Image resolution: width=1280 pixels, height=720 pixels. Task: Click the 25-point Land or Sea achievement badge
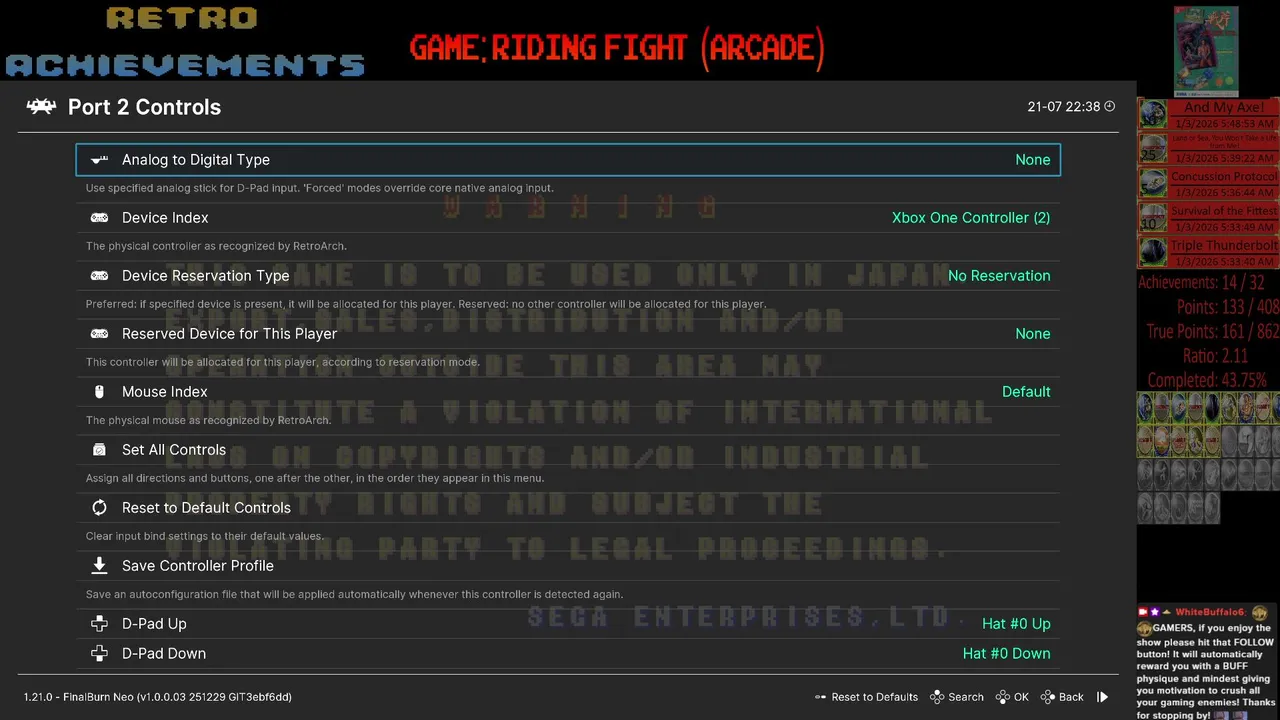click(1153, 149)
